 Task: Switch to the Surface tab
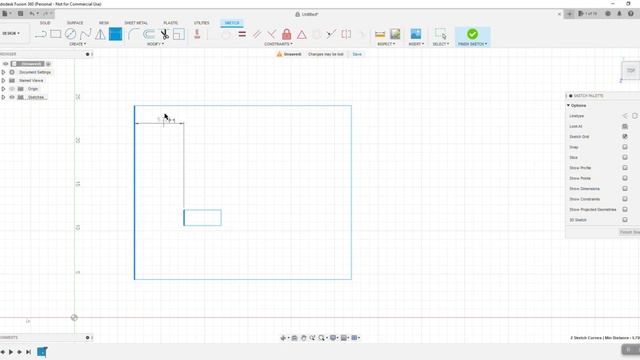[75, 23]
